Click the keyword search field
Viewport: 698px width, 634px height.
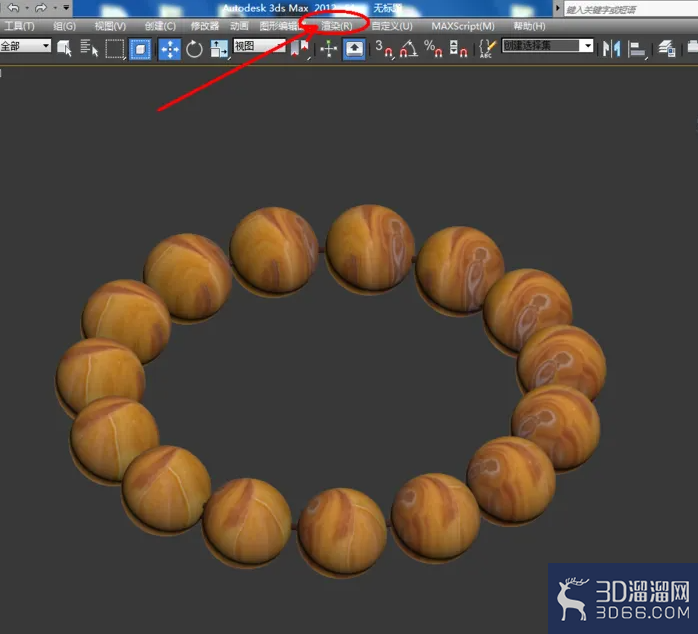(x=631, y=9)
